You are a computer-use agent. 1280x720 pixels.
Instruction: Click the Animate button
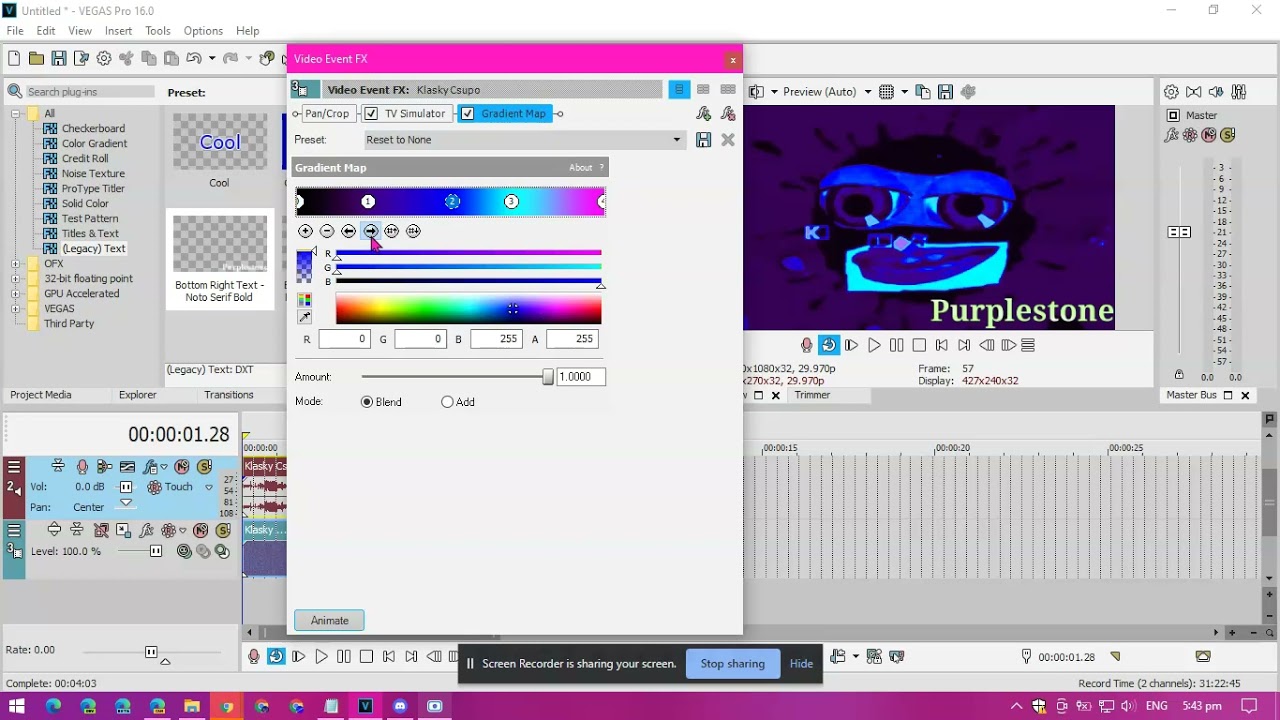coord(329,621)
